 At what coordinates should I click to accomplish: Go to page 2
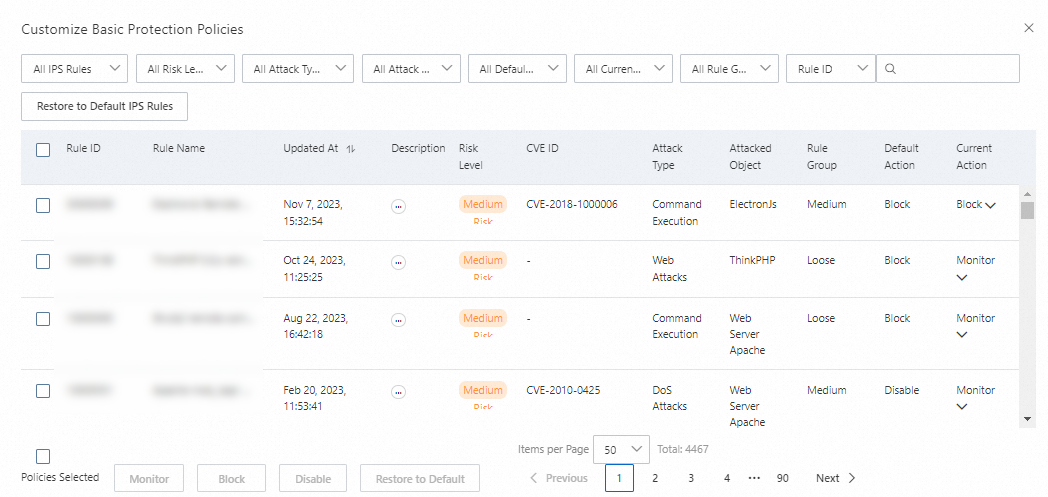(x=655, y=478)
